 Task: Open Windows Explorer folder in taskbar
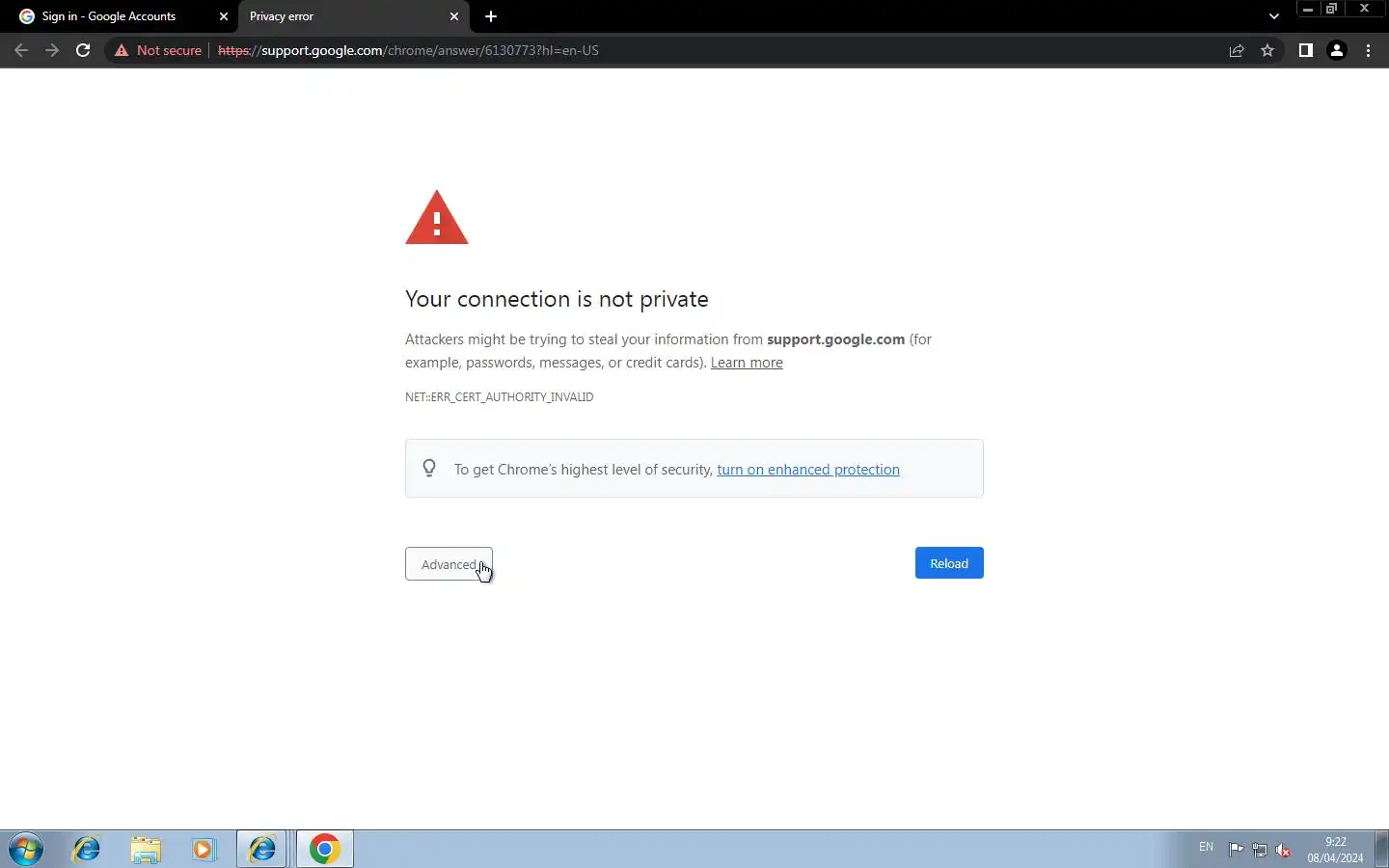146,850
